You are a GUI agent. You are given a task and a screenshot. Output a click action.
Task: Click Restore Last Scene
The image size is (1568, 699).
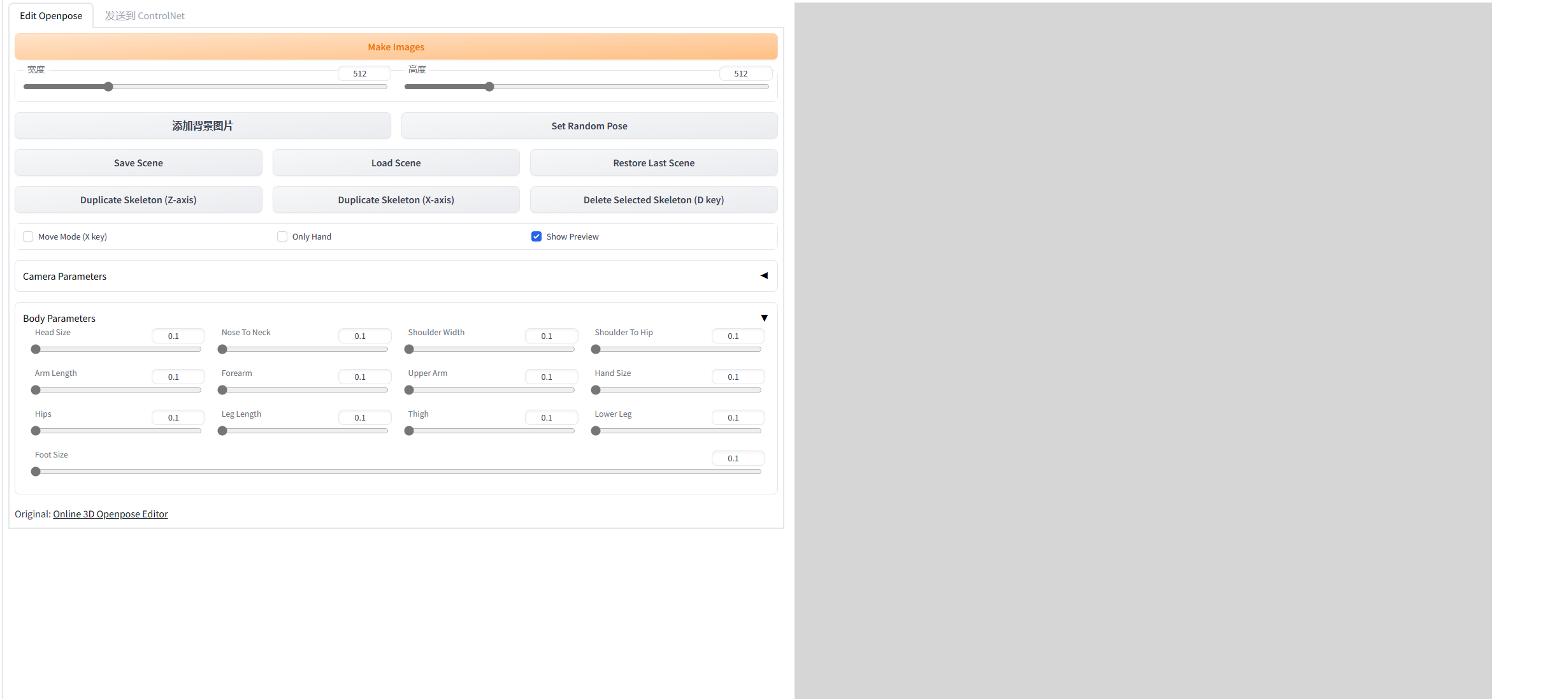[652, 162]
